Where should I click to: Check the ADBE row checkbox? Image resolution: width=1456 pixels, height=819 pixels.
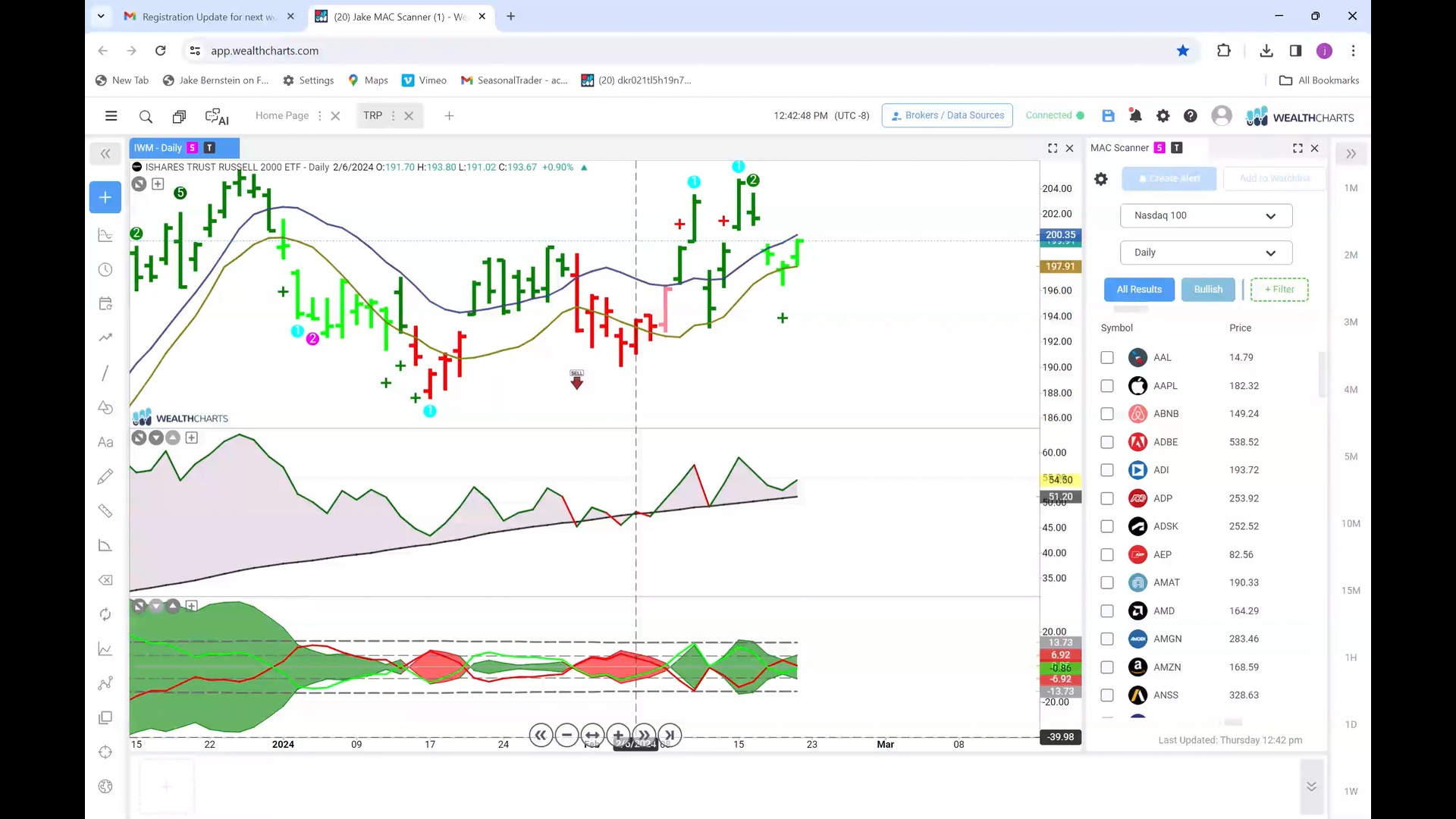click(x=1107, y=442)
